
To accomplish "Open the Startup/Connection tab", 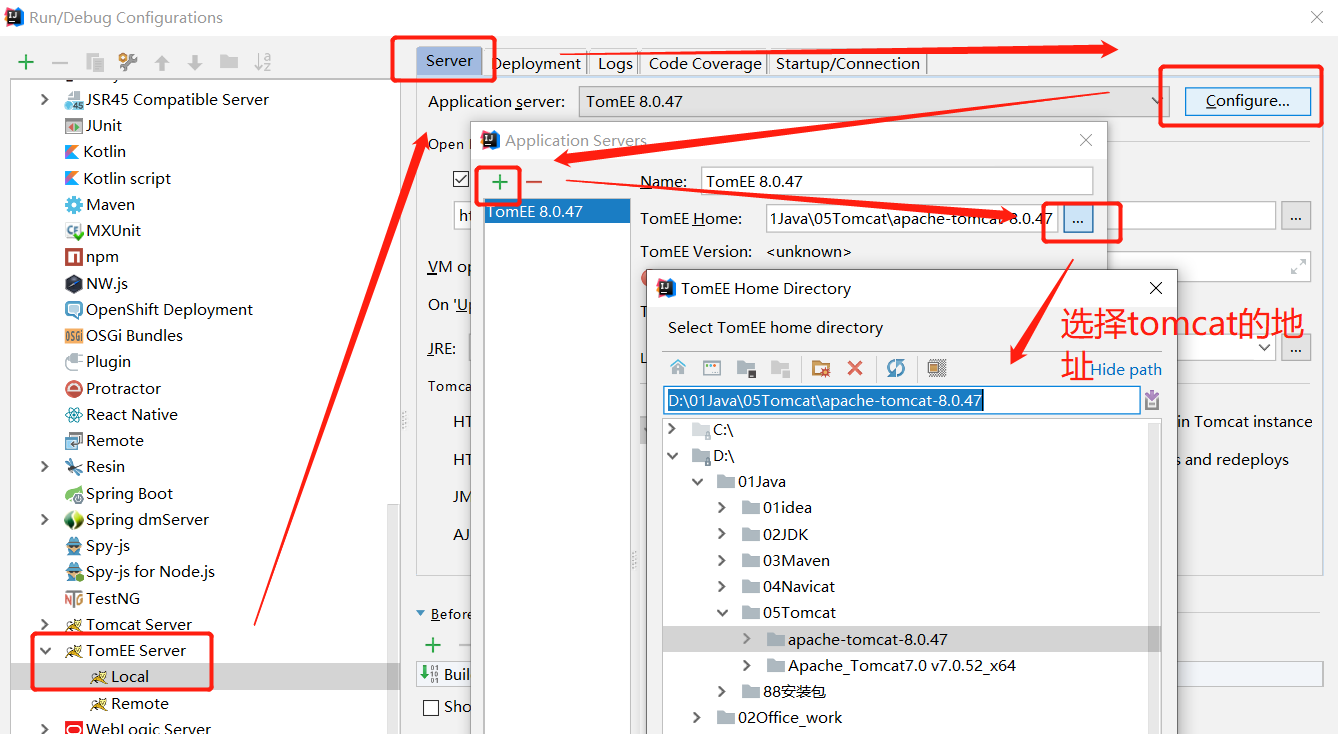I will click(x=848, y=63).
